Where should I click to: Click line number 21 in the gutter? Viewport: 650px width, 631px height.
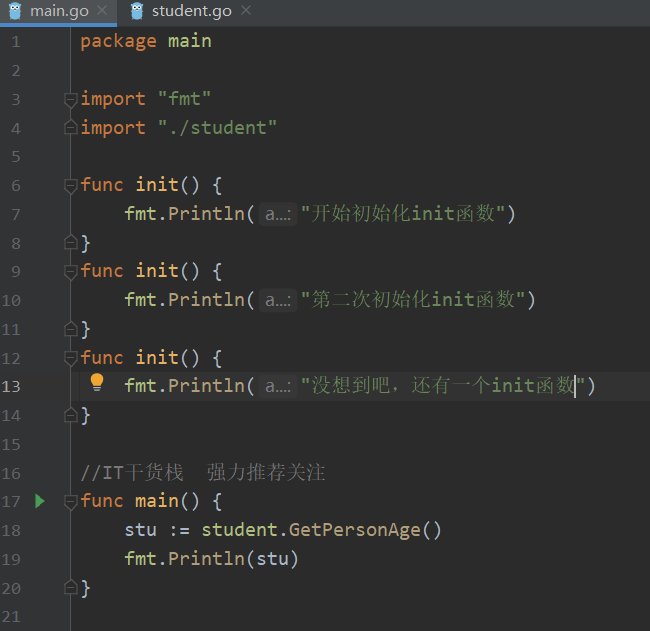[x=11, y=617]
